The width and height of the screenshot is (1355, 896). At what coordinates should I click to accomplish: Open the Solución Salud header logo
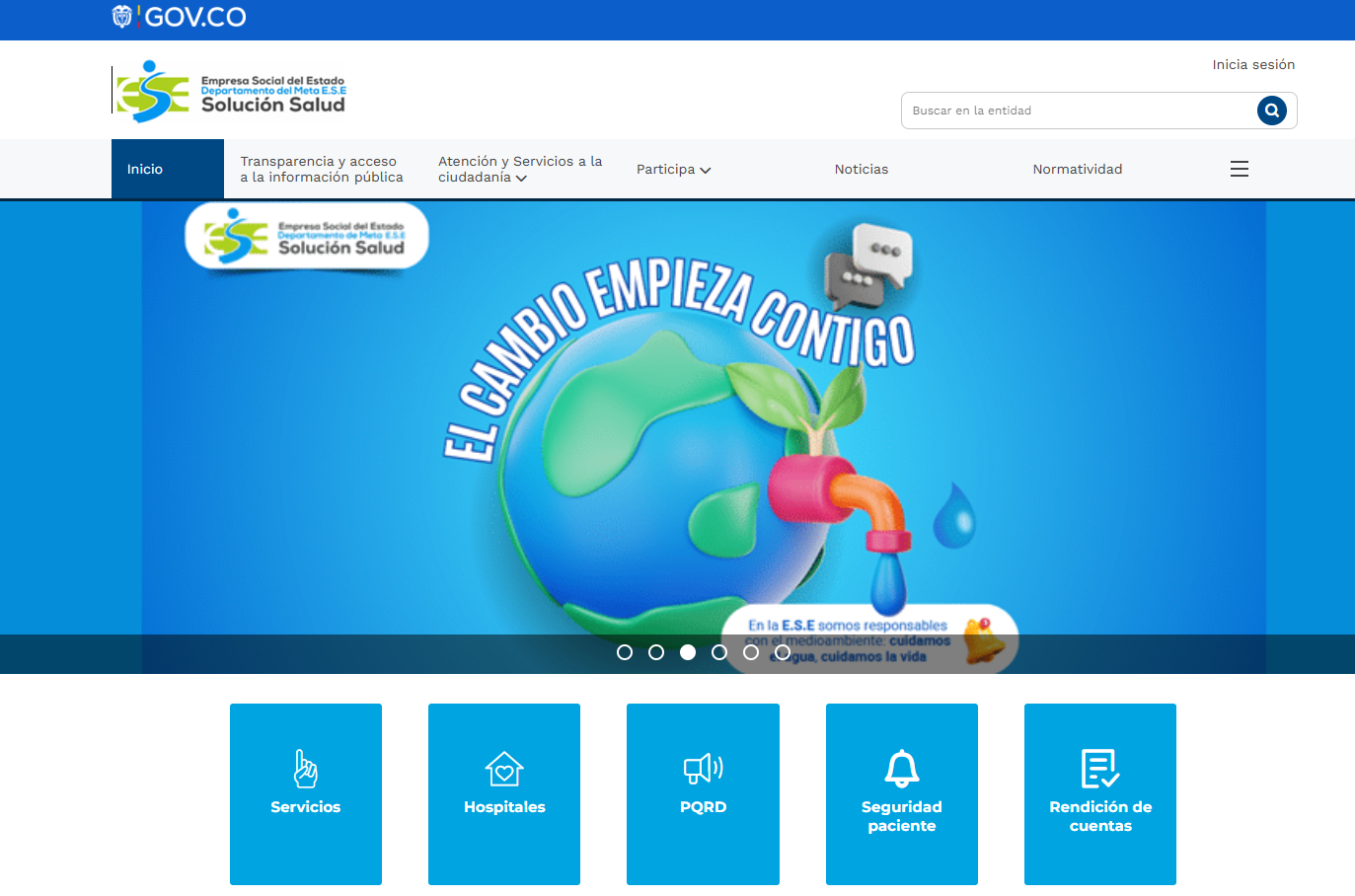(x=231, y=91)
